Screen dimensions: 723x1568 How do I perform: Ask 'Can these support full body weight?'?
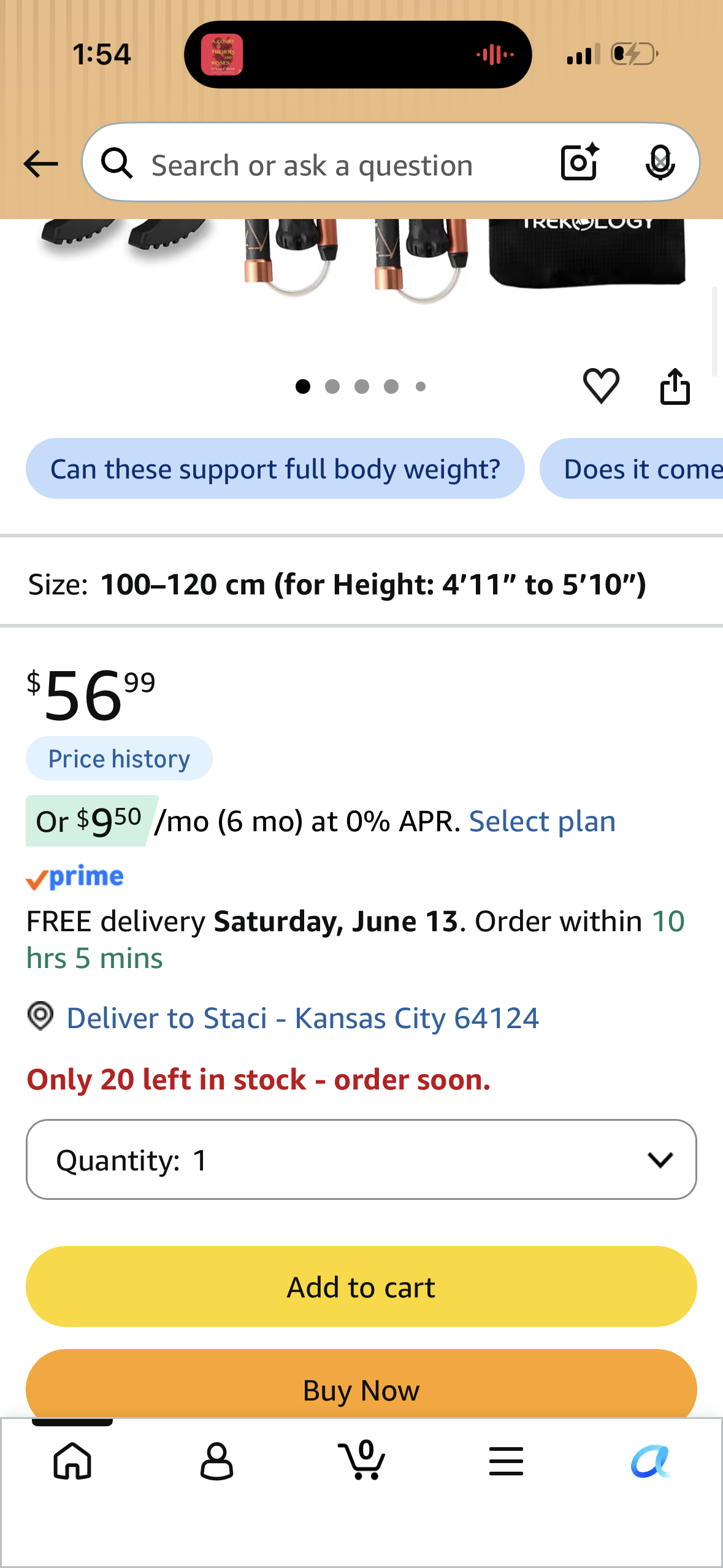[x=275, y=469]
